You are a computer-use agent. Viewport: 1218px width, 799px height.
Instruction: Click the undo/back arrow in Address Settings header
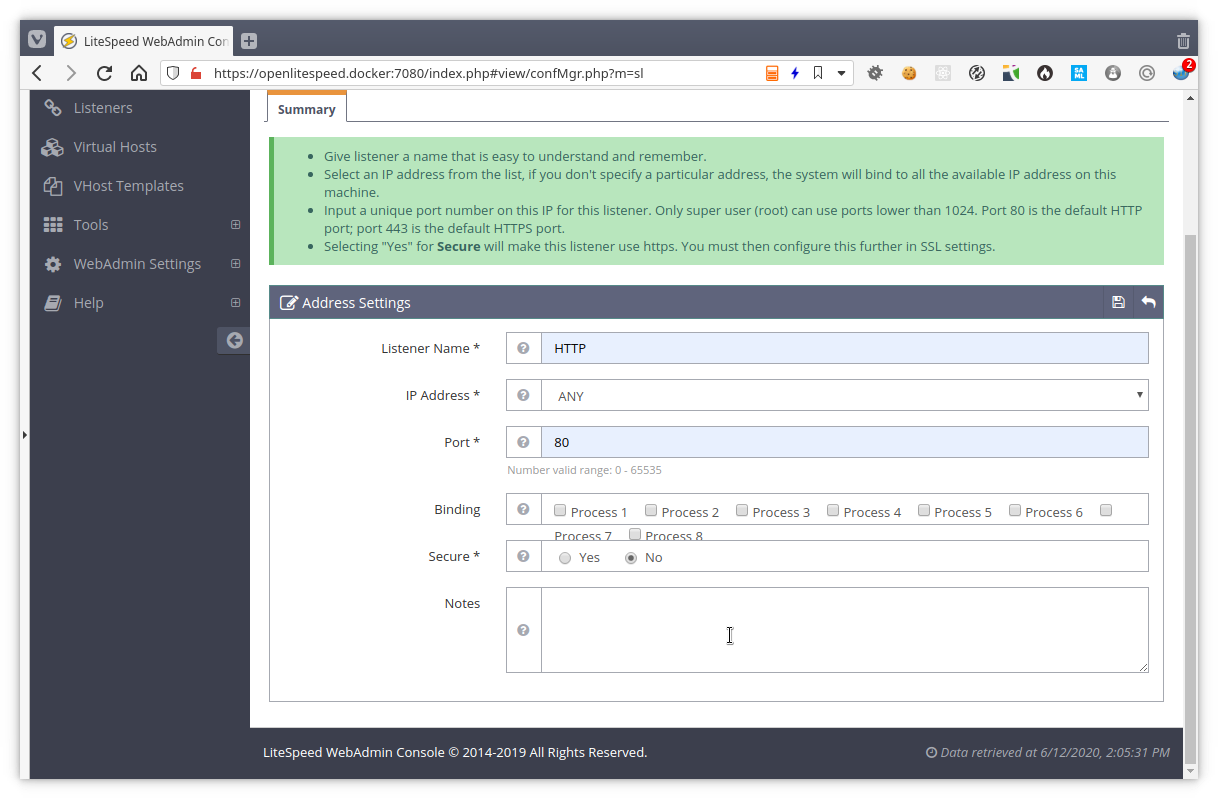click(1147, 302)
